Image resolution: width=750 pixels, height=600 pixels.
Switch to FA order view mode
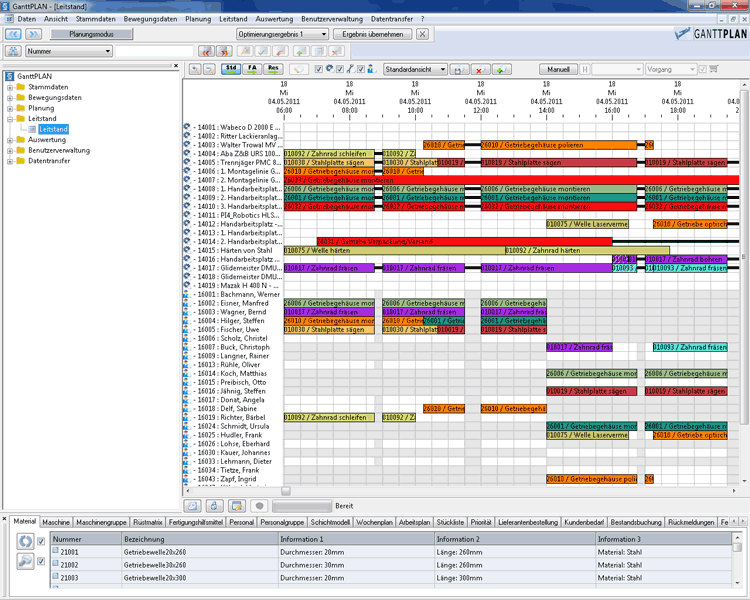pyautogui.click(x=252, y=69)
